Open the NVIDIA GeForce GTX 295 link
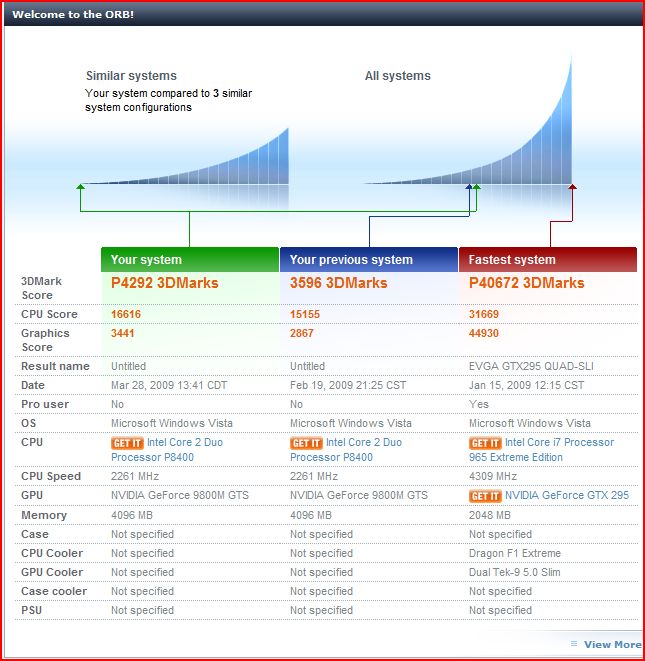The height and width of the screenshot is (661, 645). click(x=567, y=495)
